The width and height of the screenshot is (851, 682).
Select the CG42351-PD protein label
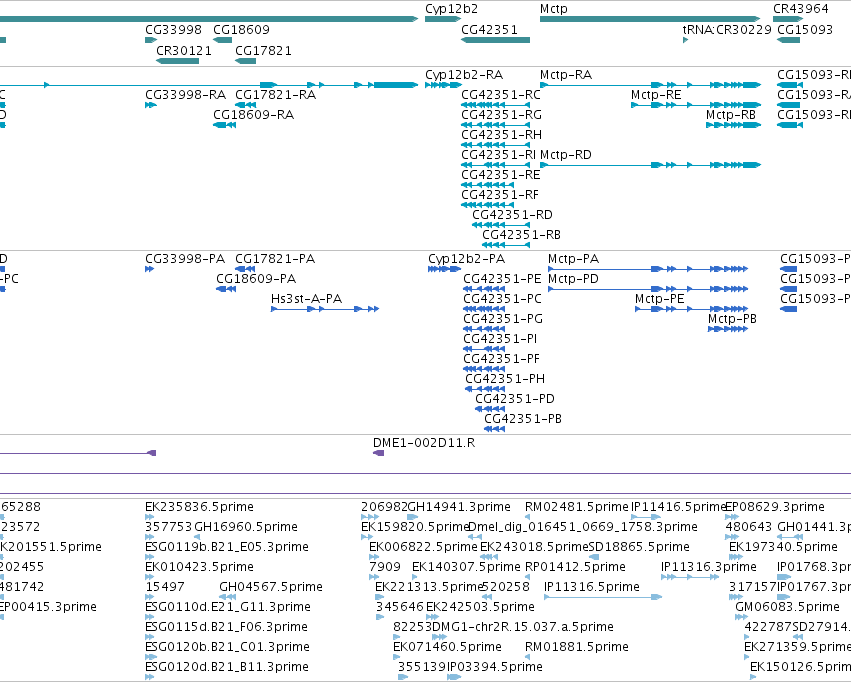coord(515,399)
